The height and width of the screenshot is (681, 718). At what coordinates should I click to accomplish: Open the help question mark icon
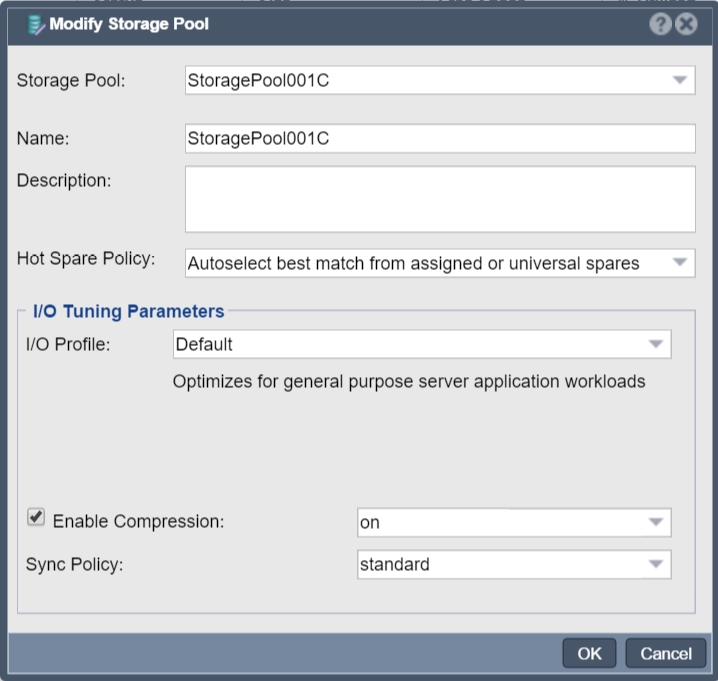click(660, 24)
